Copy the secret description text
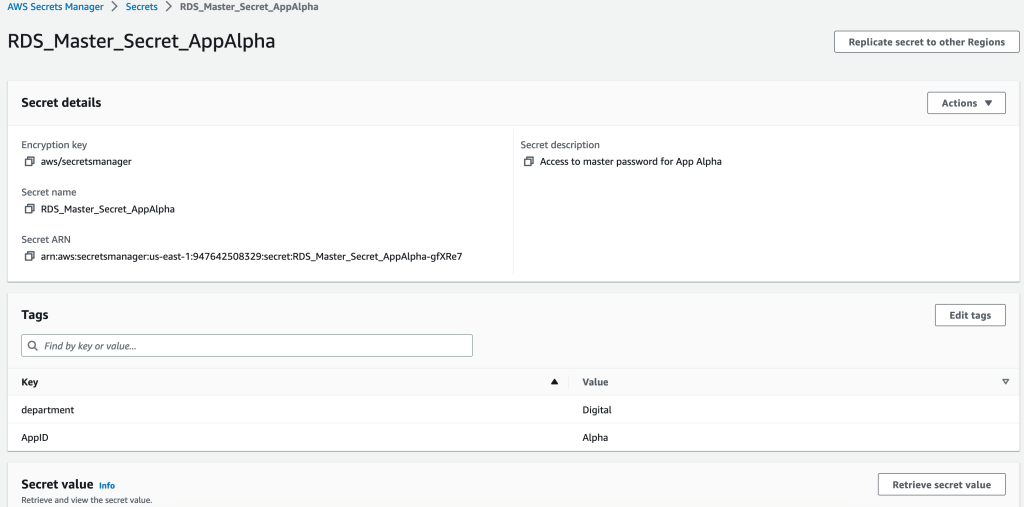Screen dimensions: 1024x507 pos(529,161)
